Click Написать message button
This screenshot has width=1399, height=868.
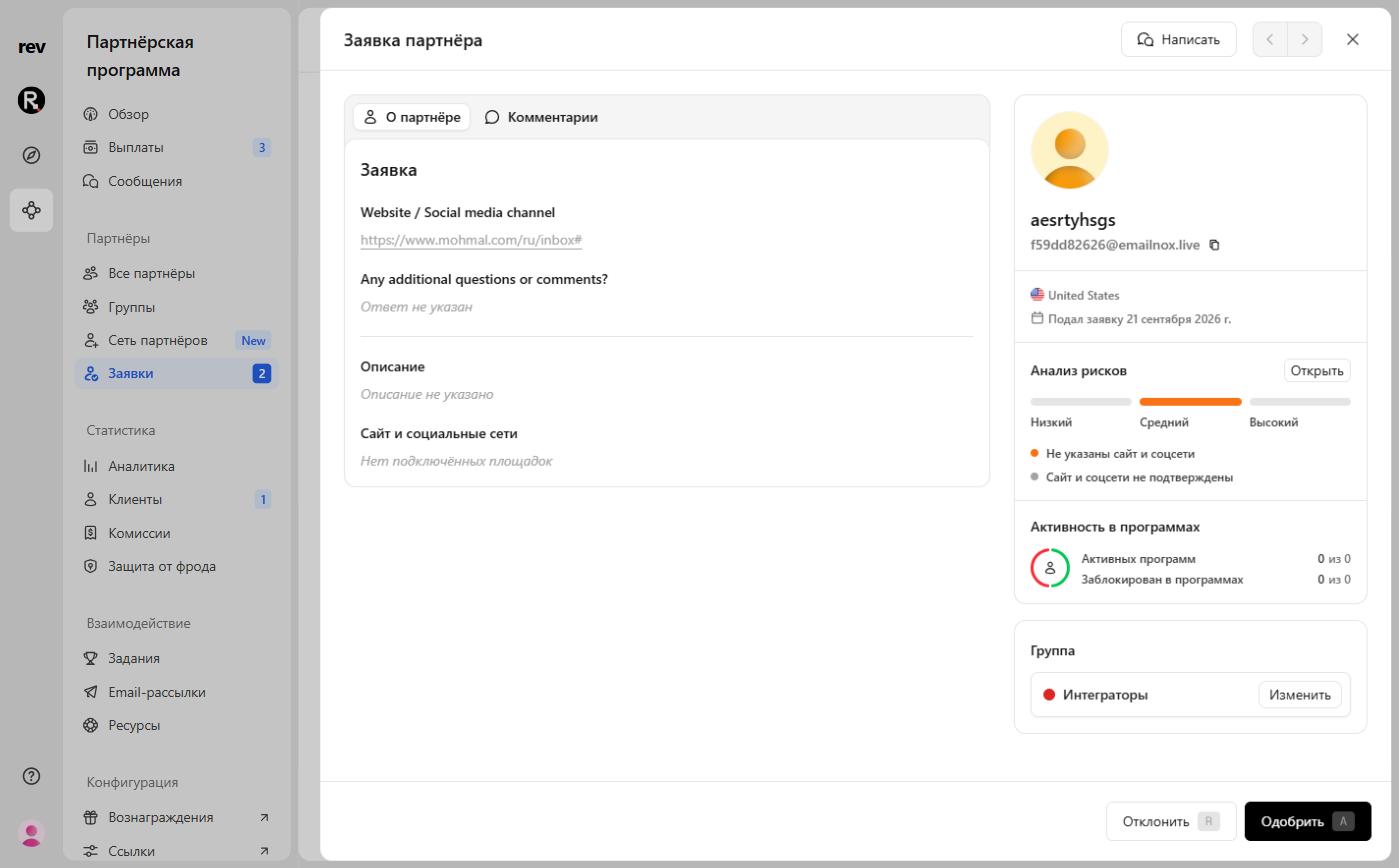tap(1179, 39)
